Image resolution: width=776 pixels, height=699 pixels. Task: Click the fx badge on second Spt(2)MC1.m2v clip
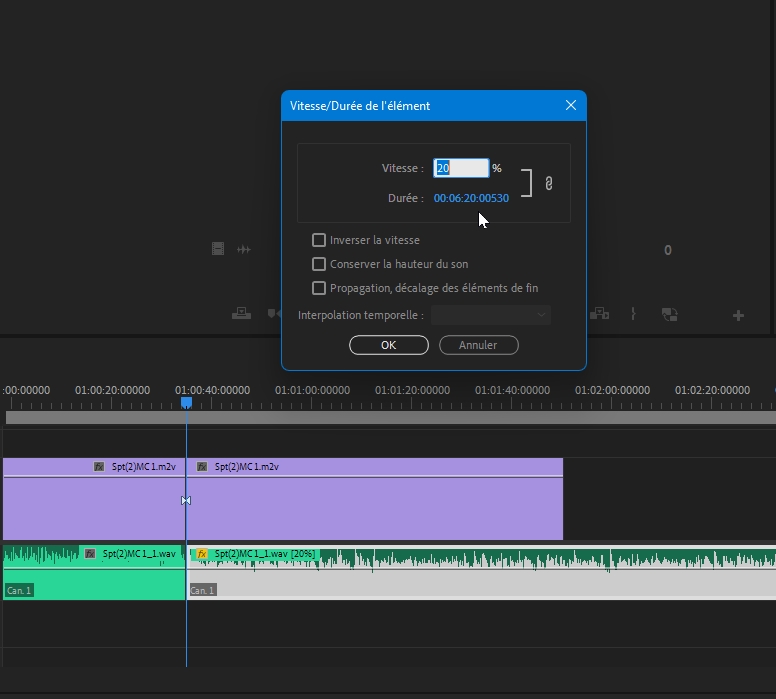[x=202, y=467]
